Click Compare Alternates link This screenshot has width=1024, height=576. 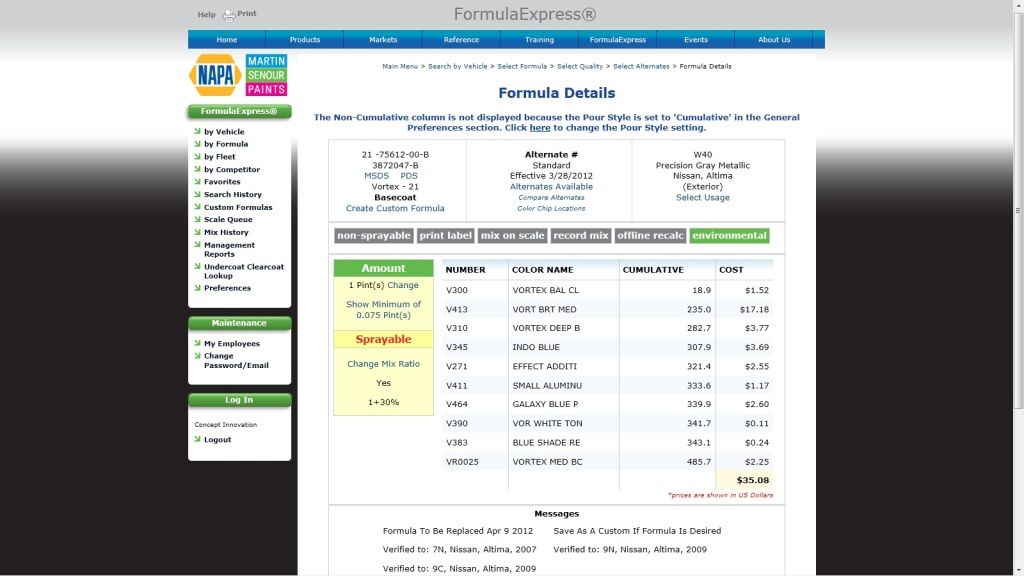click(551, 197)
